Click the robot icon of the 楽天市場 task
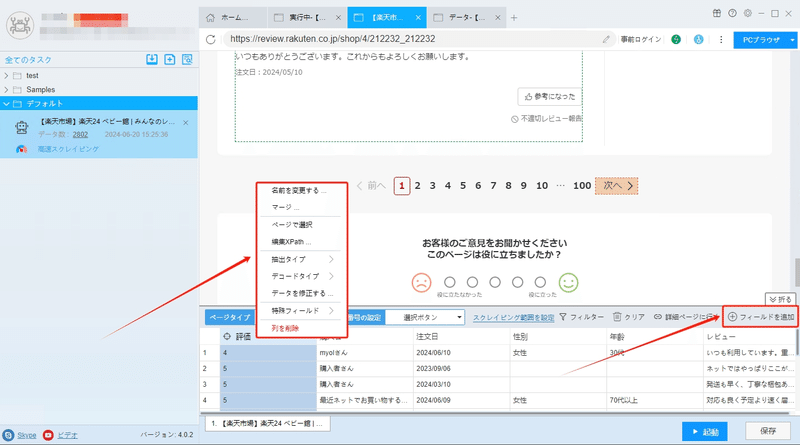 [x=21, y=127]
